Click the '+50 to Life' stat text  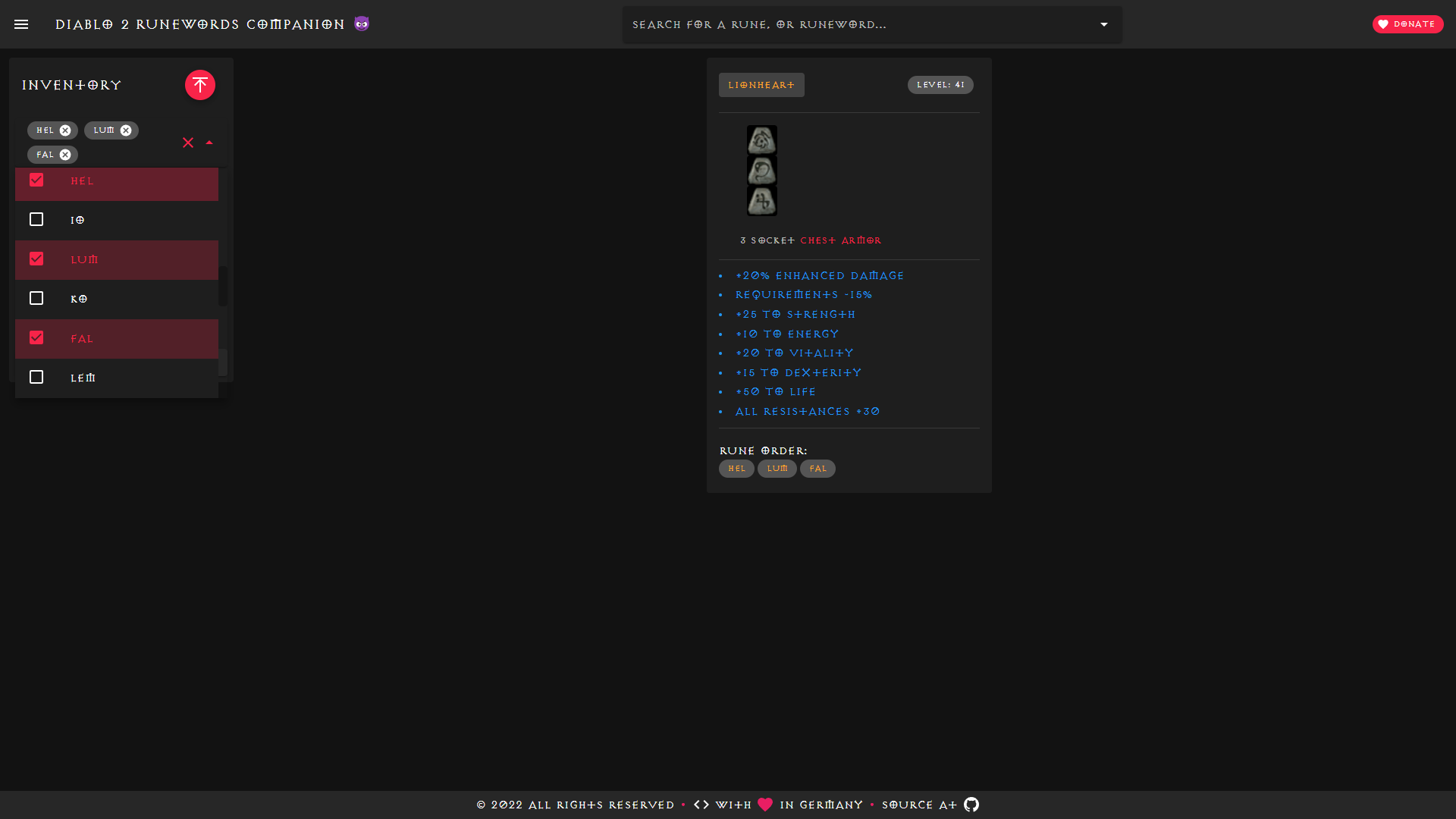pos(775,392)
